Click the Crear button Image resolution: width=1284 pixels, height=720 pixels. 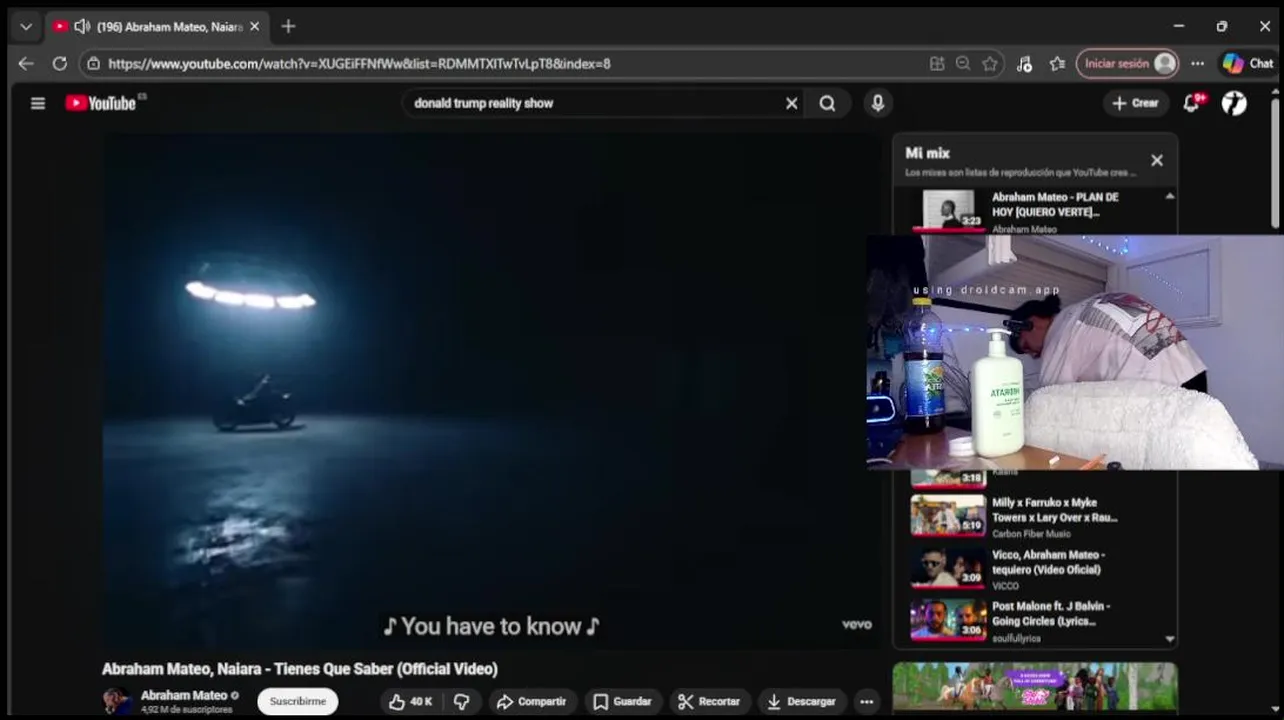coord(1135,103)
